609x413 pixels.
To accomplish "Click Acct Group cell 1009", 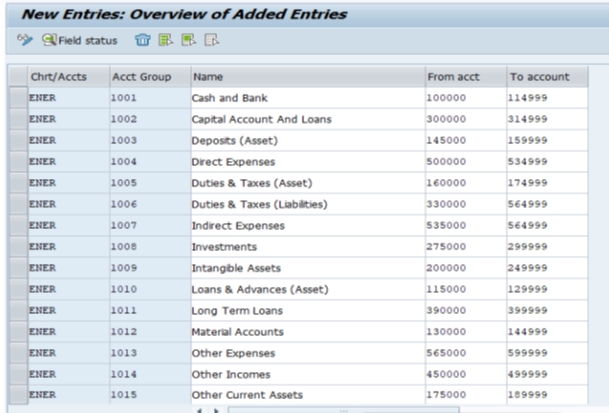I will click(x=150, y=268).
